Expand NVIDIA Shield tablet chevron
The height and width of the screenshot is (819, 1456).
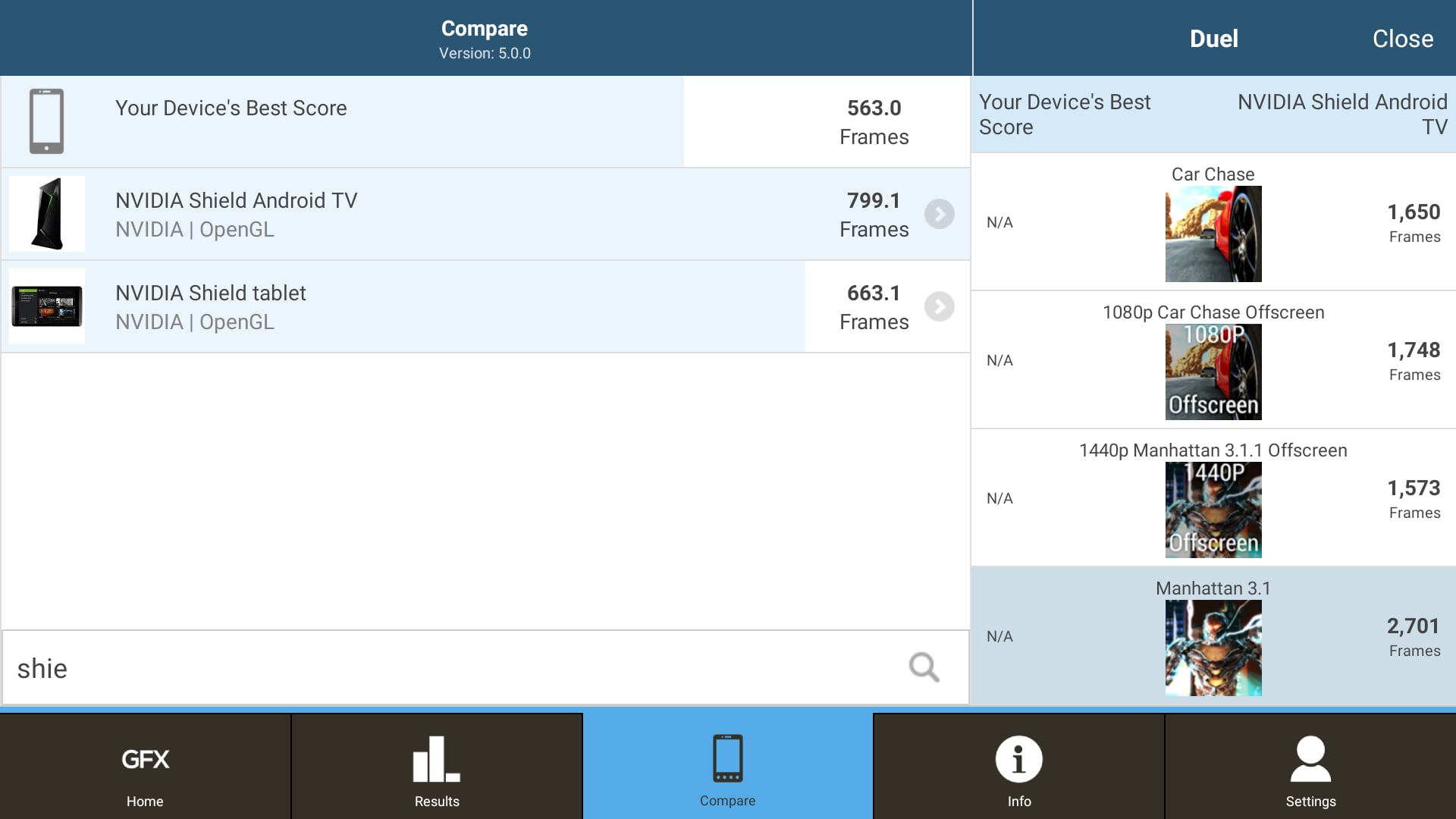coord(940,306)
